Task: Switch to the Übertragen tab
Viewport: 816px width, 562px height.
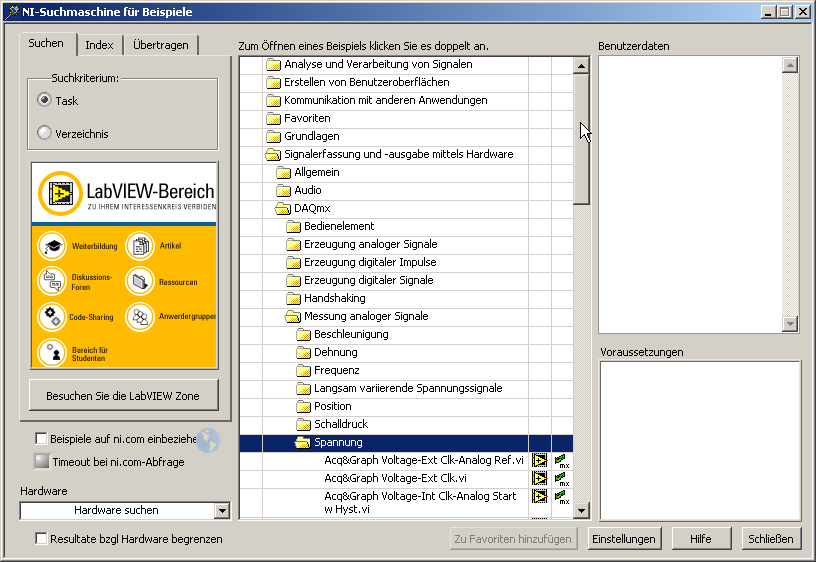Action: 161,45
